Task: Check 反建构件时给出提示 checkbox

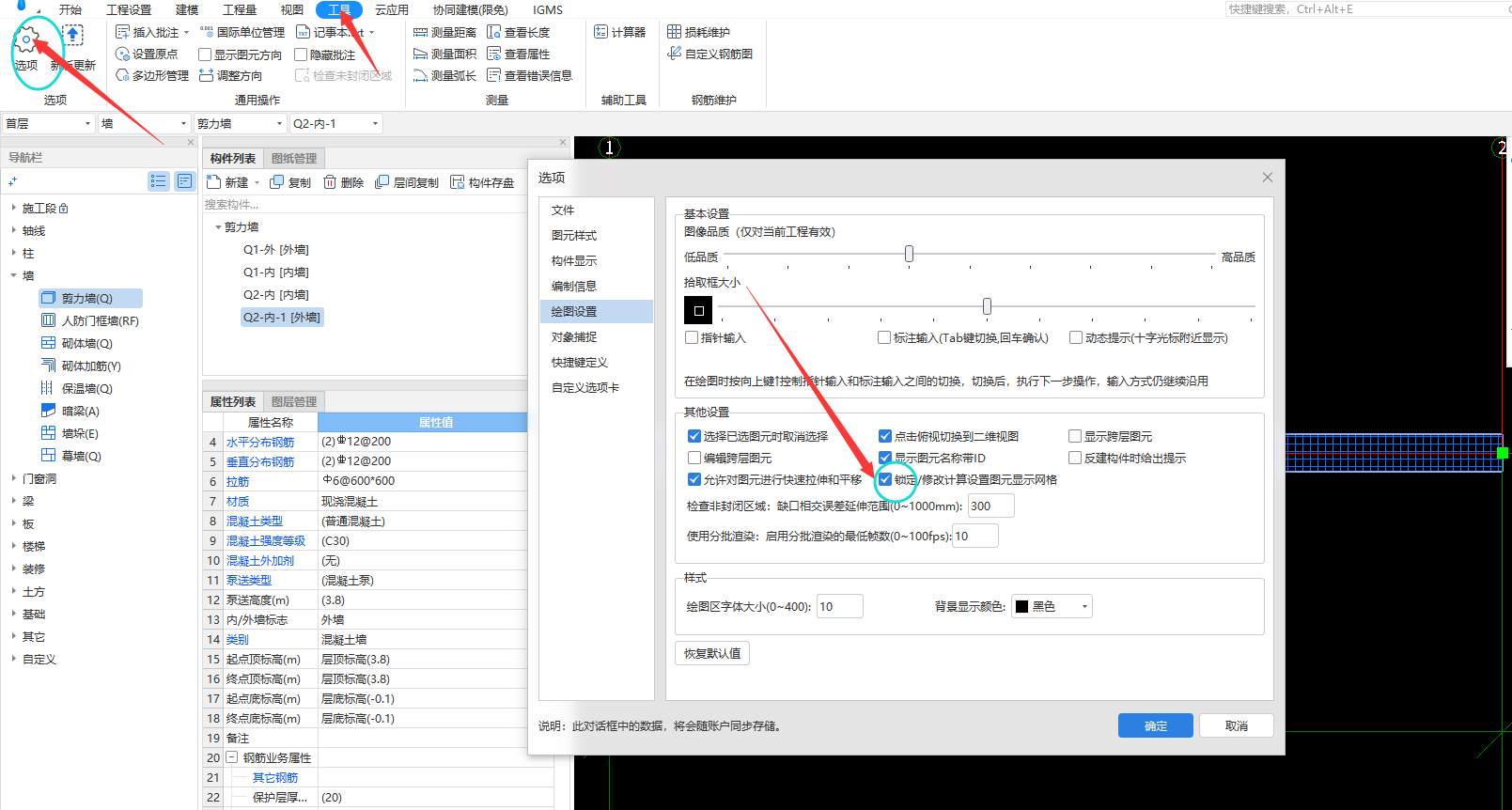Action: tap(1075, 458)
